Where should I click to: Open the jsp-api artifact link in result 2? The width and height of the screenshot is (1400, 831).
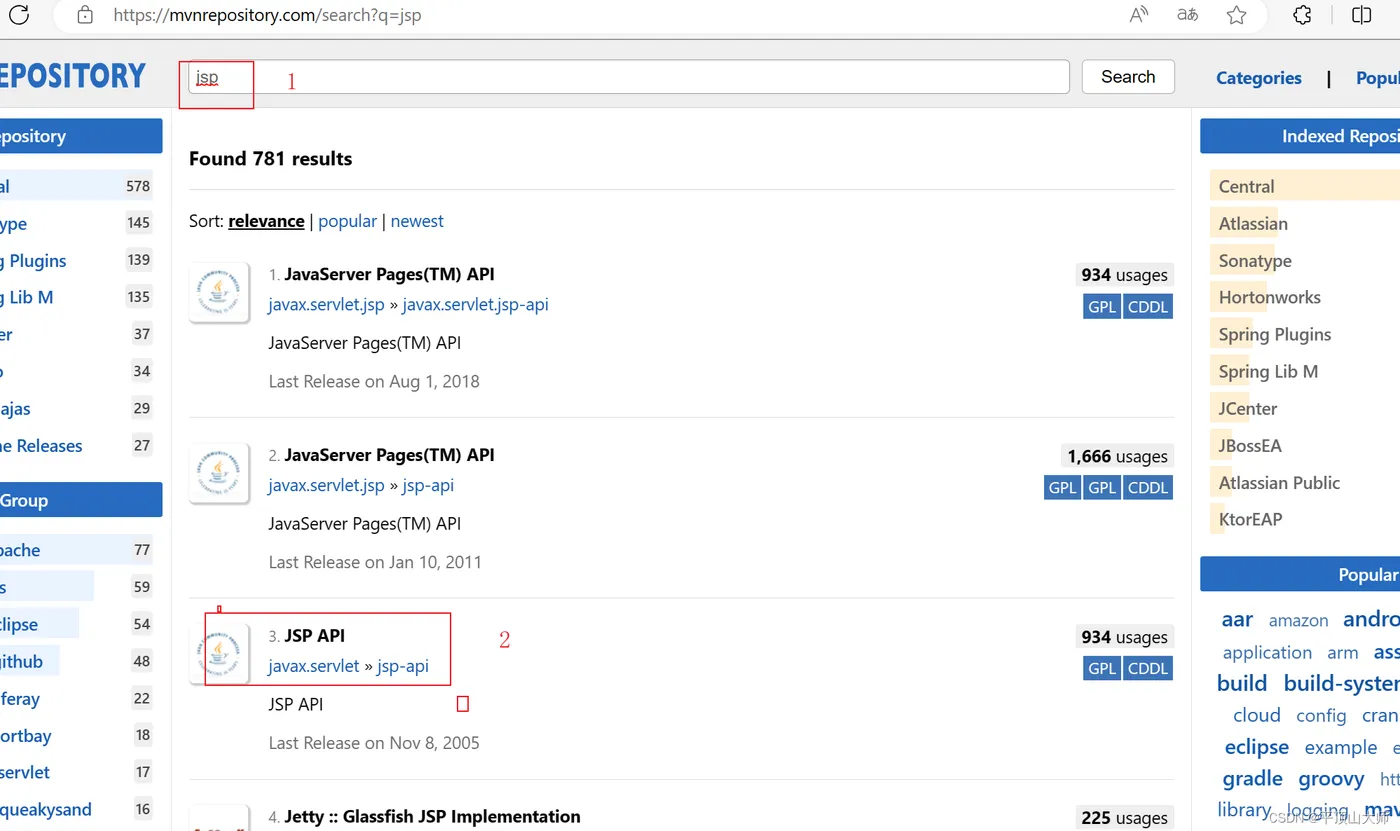click(x=428, y=485)
